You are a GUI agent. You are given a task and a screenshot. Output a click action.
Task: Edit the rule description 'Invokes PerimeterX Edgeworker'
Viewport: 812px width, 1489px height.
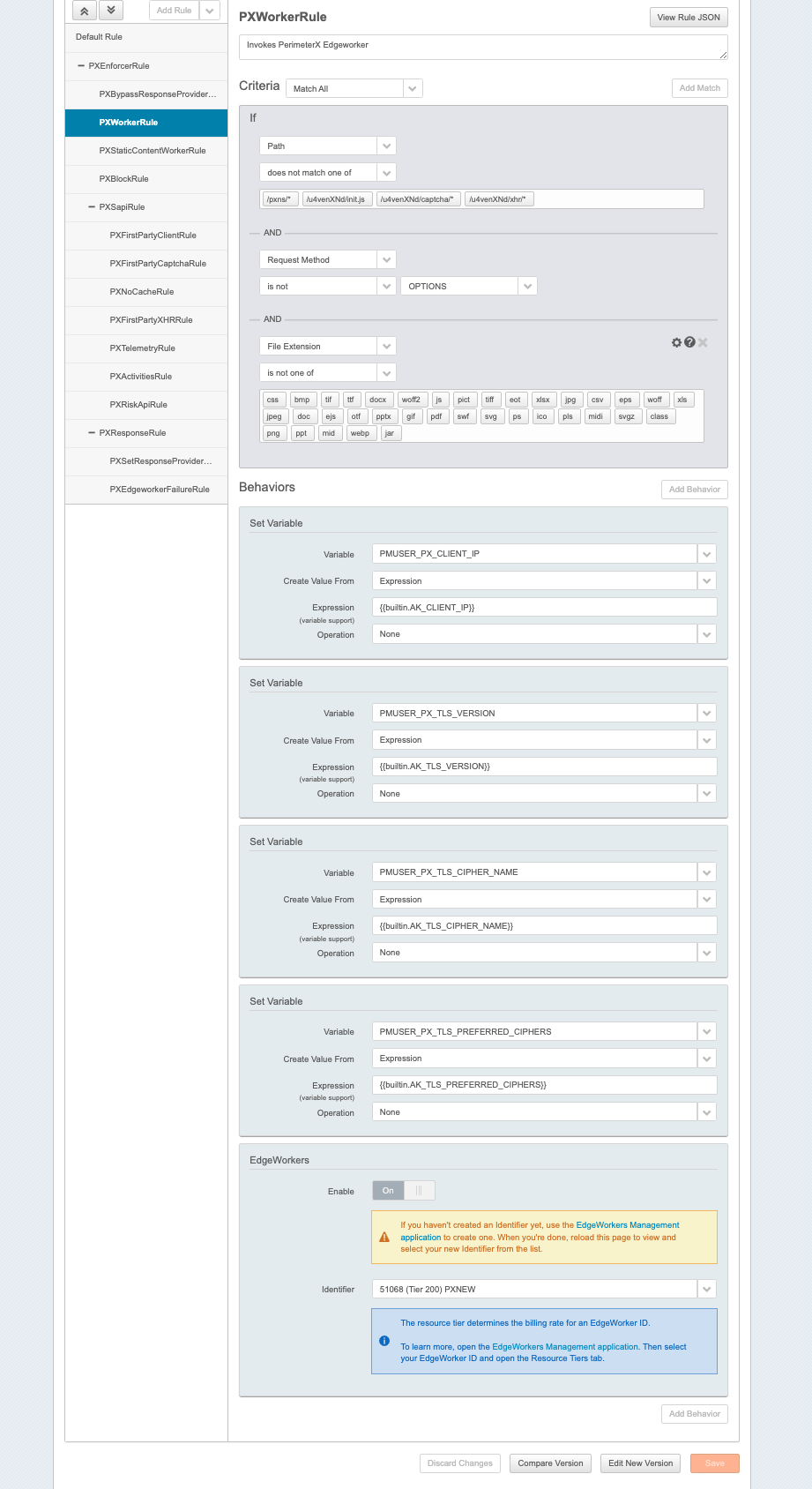coord(483,47)
